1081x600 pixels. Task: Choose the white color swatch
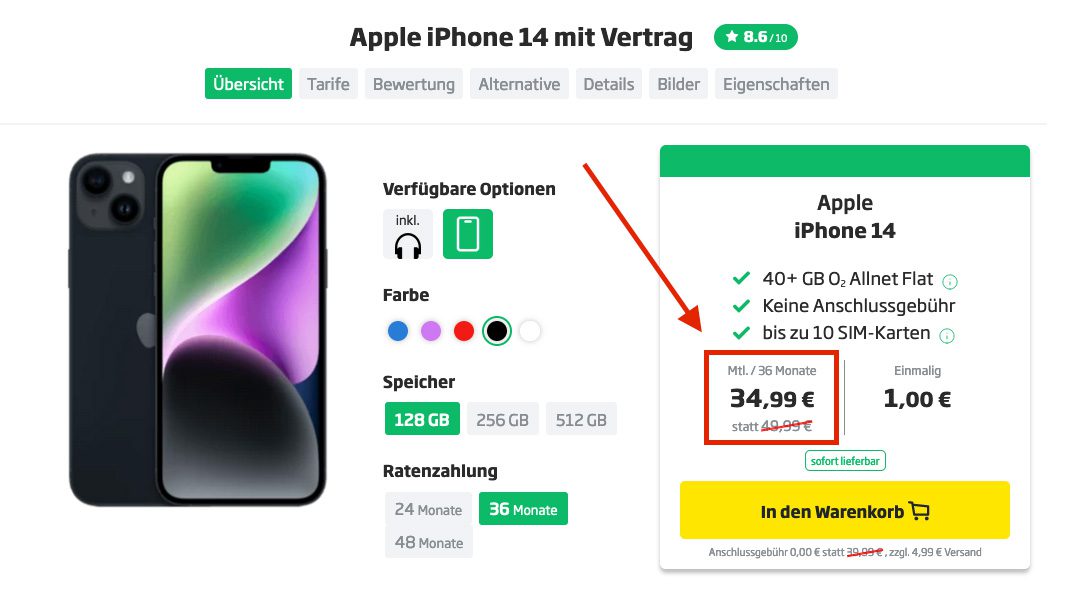(529, 331)
